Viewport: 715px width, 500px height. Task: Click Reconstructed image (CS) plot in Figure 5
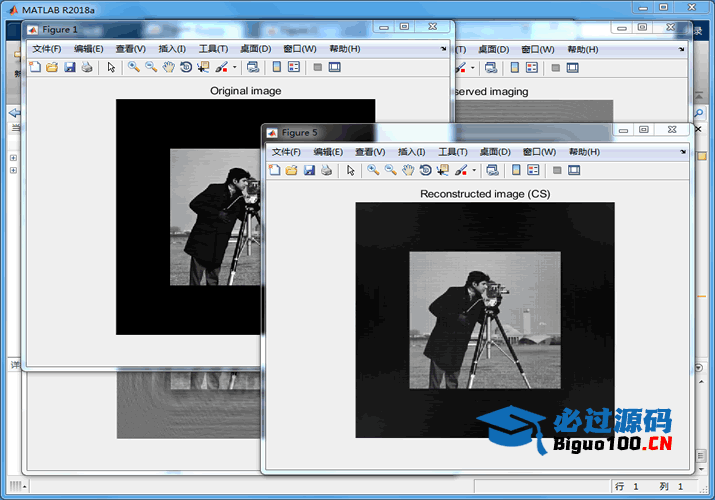click(485, 320)
